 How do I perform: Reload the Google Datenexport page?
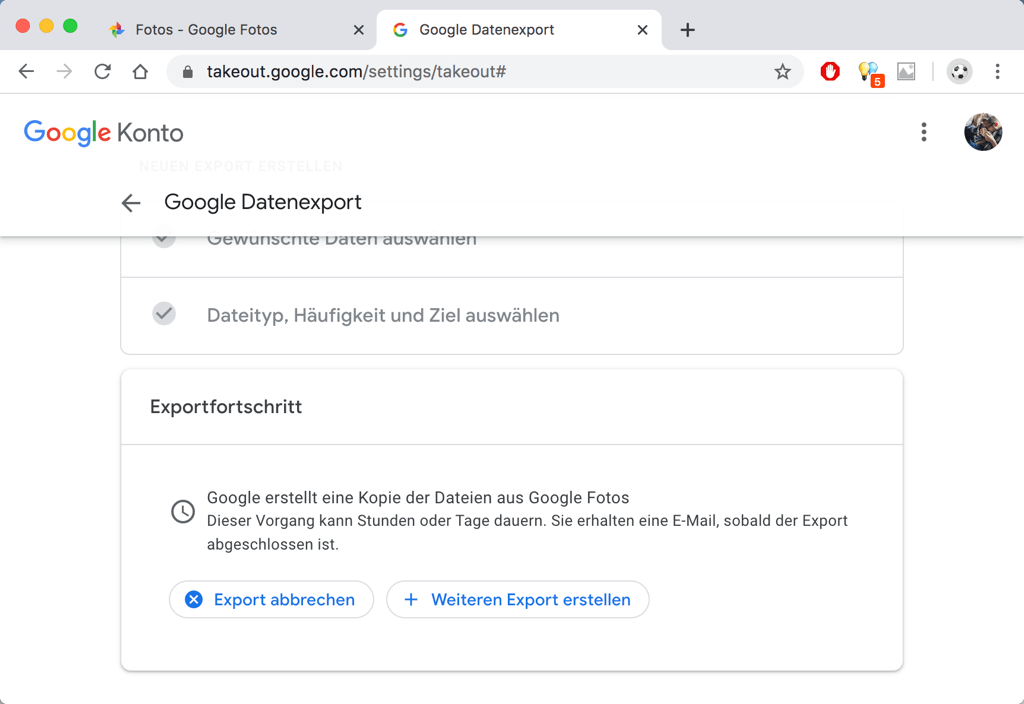(103, 71)
